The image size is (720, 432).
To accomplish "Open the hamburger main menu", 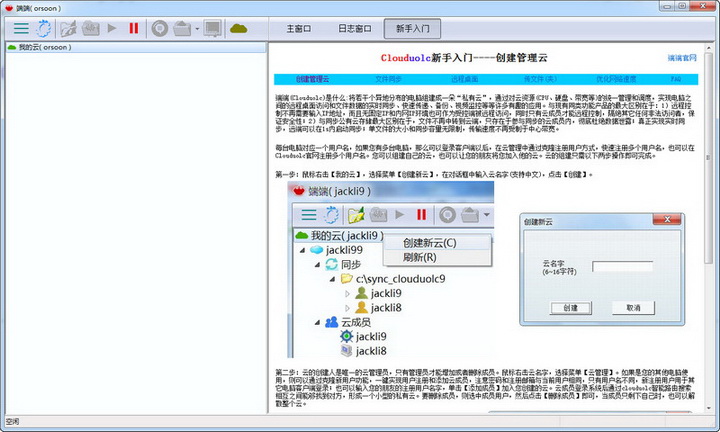I will [x=21, y=28].
